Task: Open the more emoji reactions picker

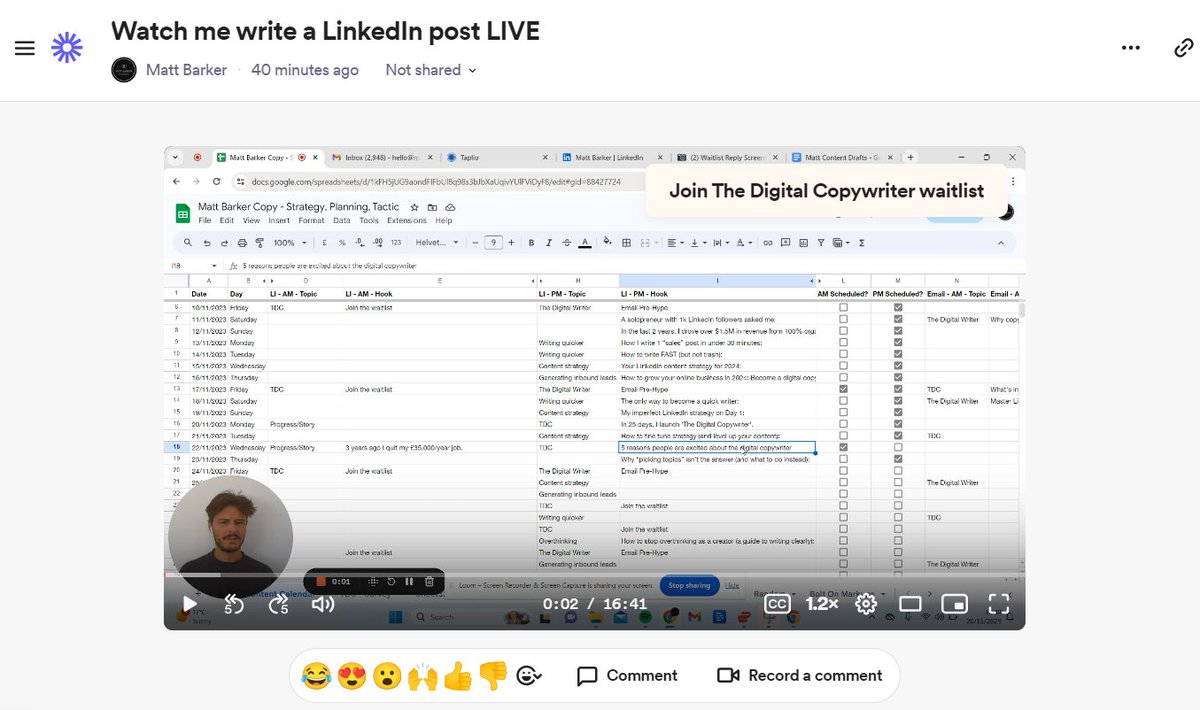Action: click(529, 676)
